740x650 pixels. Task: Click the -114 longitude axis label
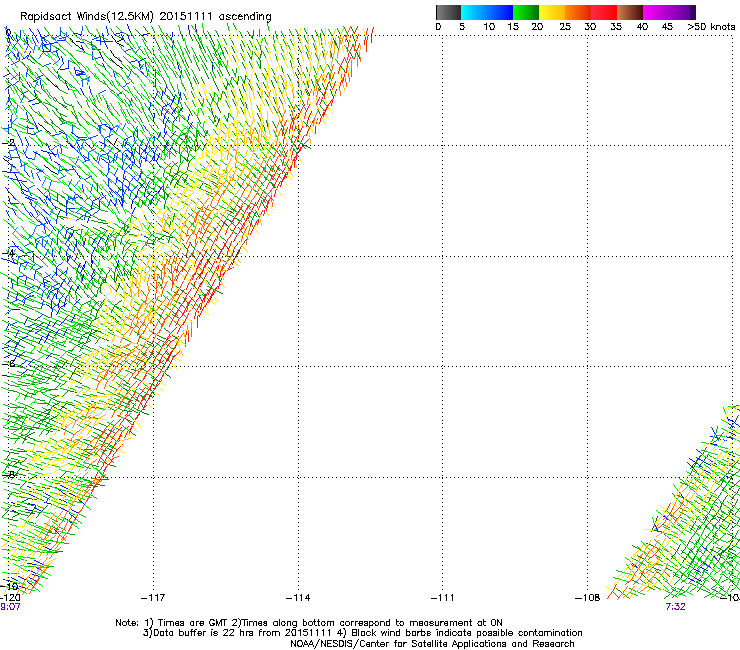tap(298, 598)
